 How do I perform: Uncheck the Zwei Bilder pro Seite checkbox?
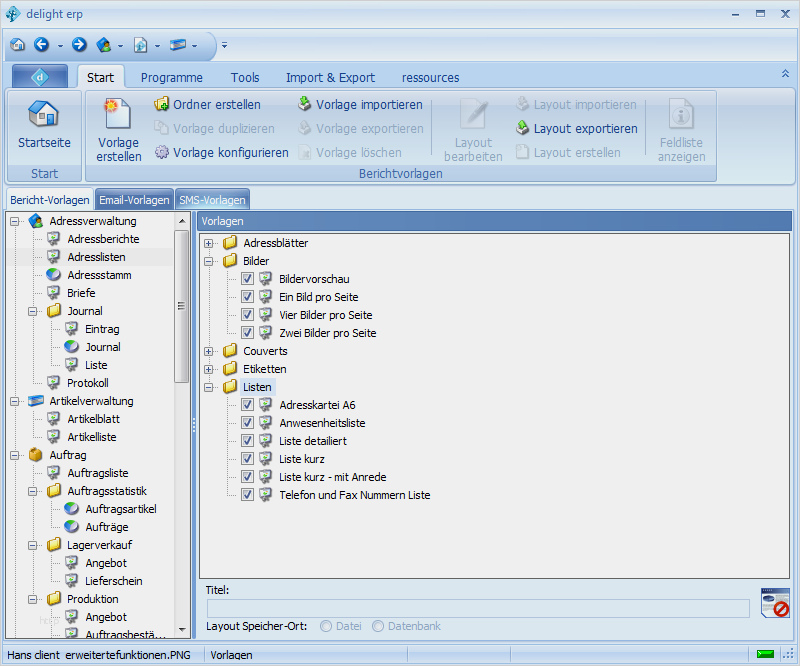click(247, 333)
